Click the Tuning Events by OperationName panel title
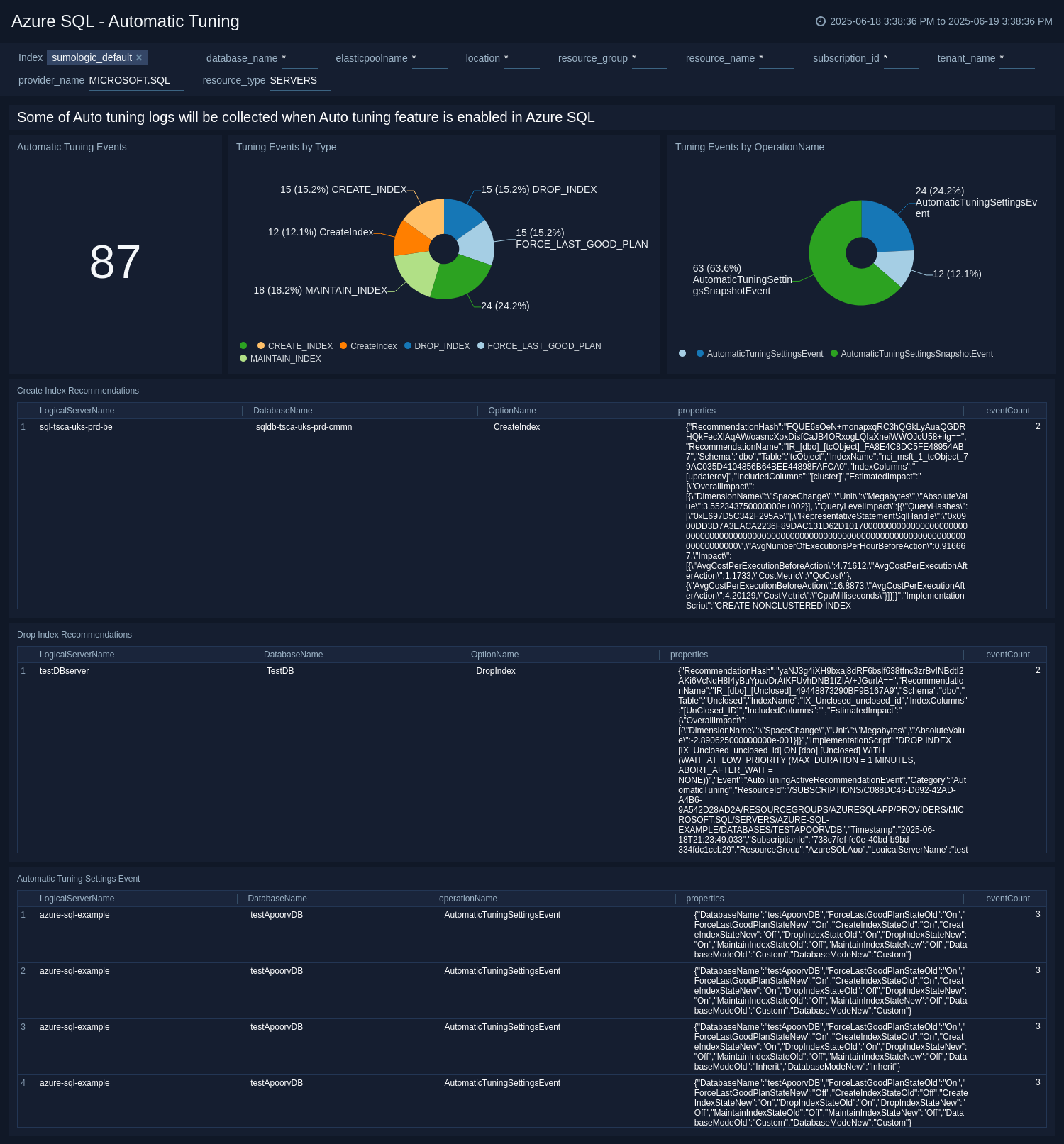 749,147
